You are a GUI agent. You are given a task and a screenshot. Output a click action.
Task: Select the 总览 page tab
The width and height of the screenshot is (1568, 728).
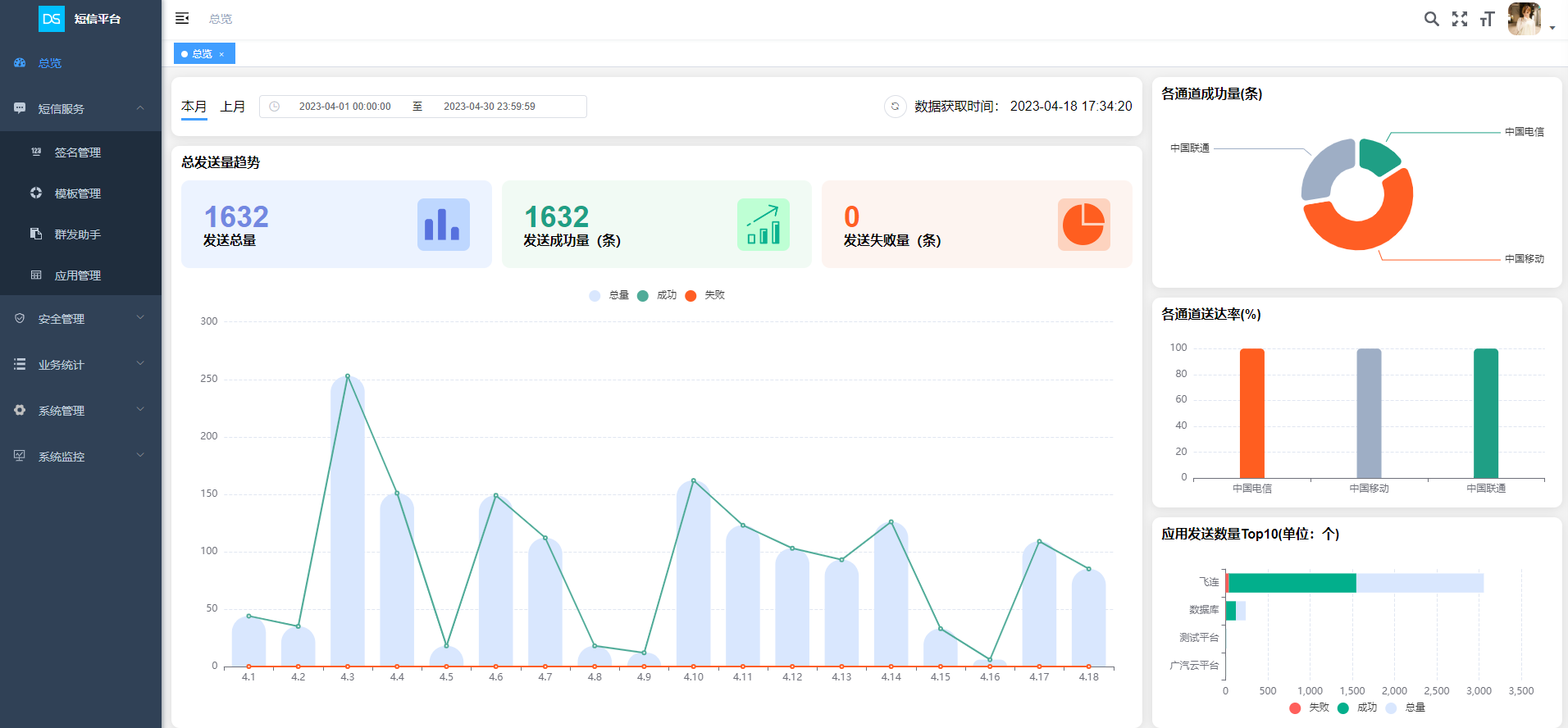[x=204, y=53]
